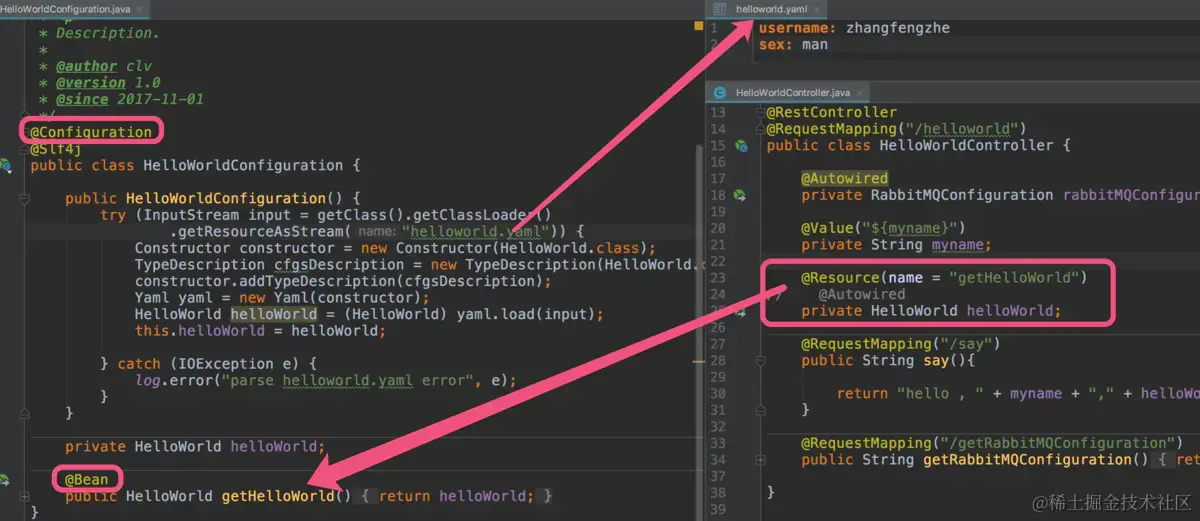Click the @since 2017-11-01 Javadoc tag
The width and height of the screenshot is (1200, 521).
[129, 99]
